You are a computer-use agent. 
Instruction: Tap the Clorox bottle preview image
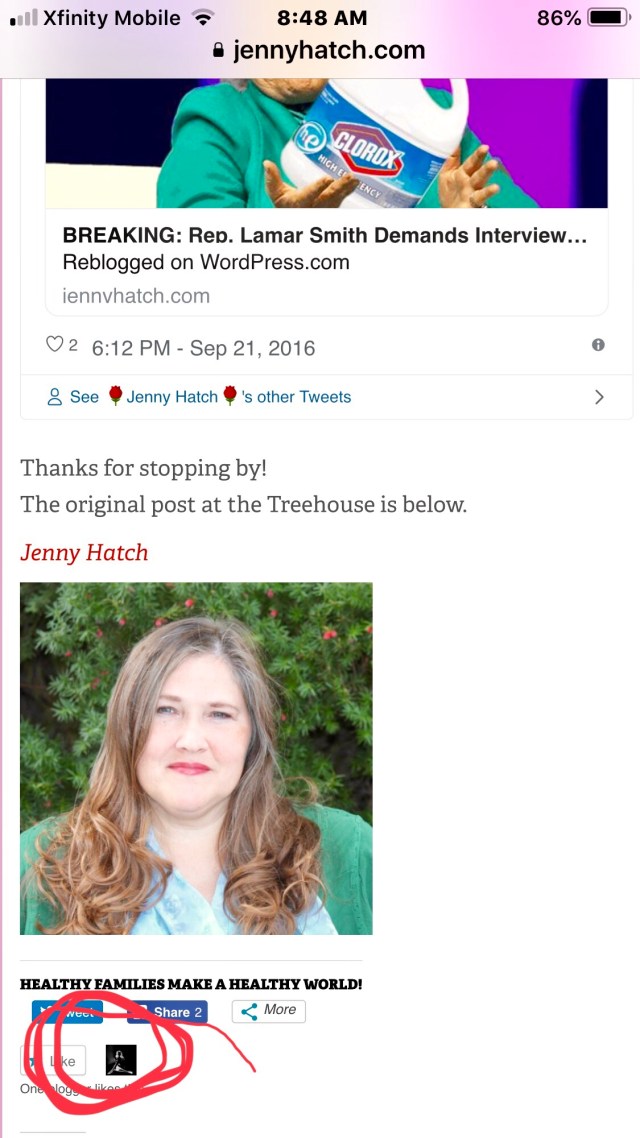pos(327,143)
